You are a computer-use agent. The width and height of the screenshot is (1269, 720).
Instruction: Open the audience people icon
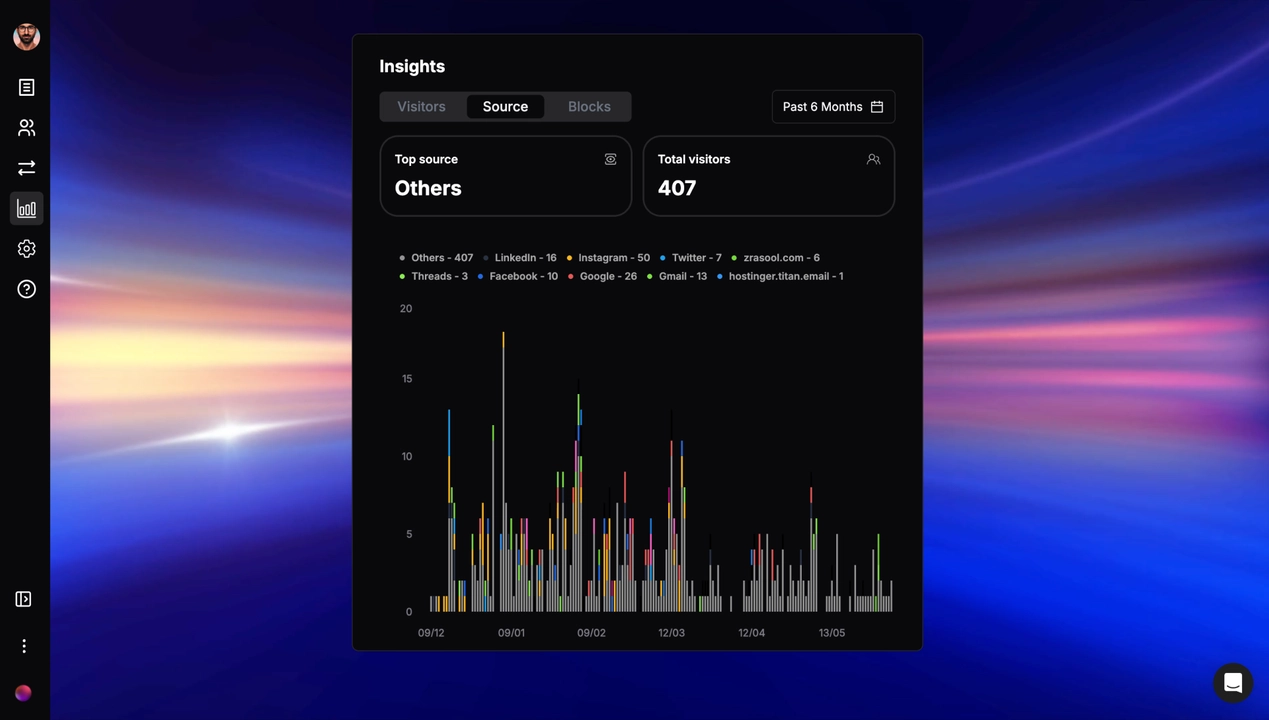(26, 128)
